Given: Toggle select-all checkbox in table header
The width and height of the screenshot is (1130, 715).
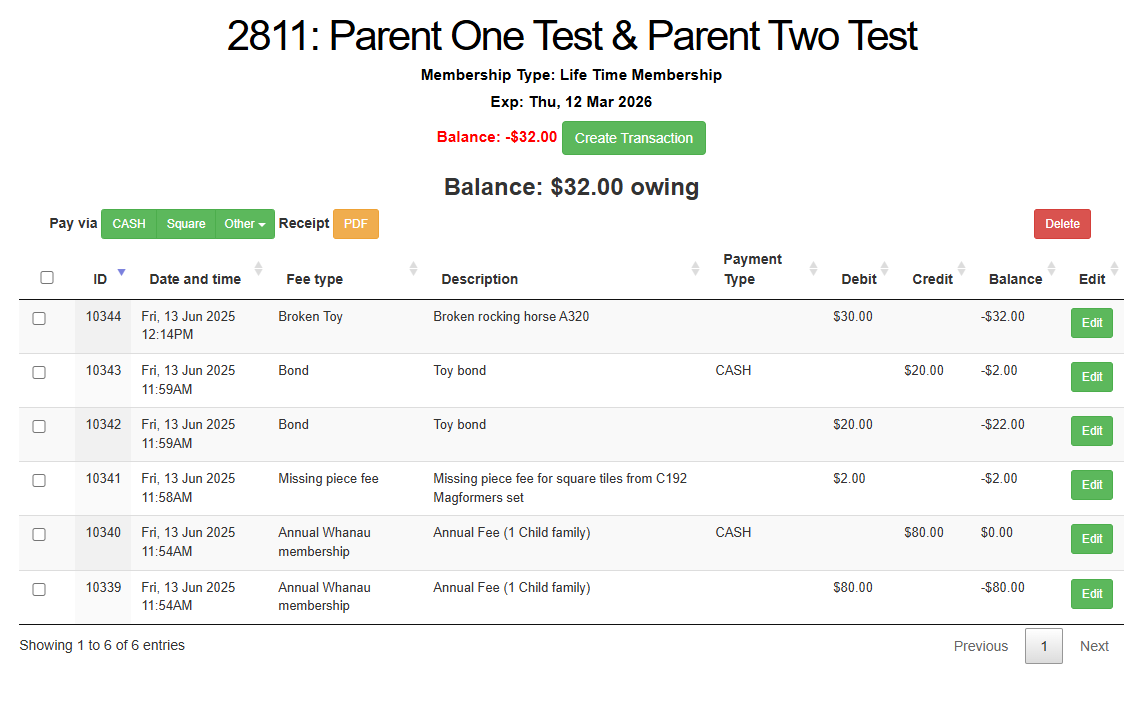Looking at the screenshot, I should (47, 277).
